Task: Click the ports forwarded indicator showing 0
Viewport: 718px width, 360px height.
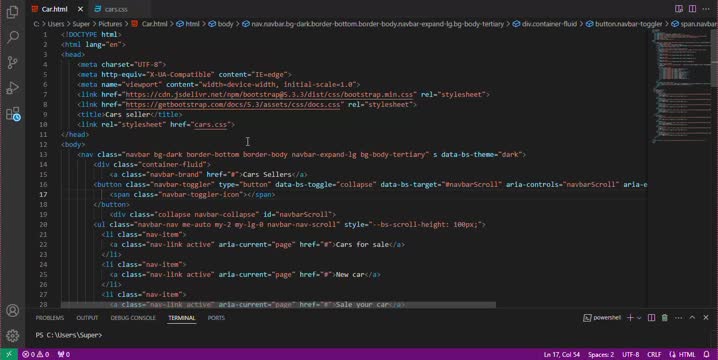Action: point(64,355)
